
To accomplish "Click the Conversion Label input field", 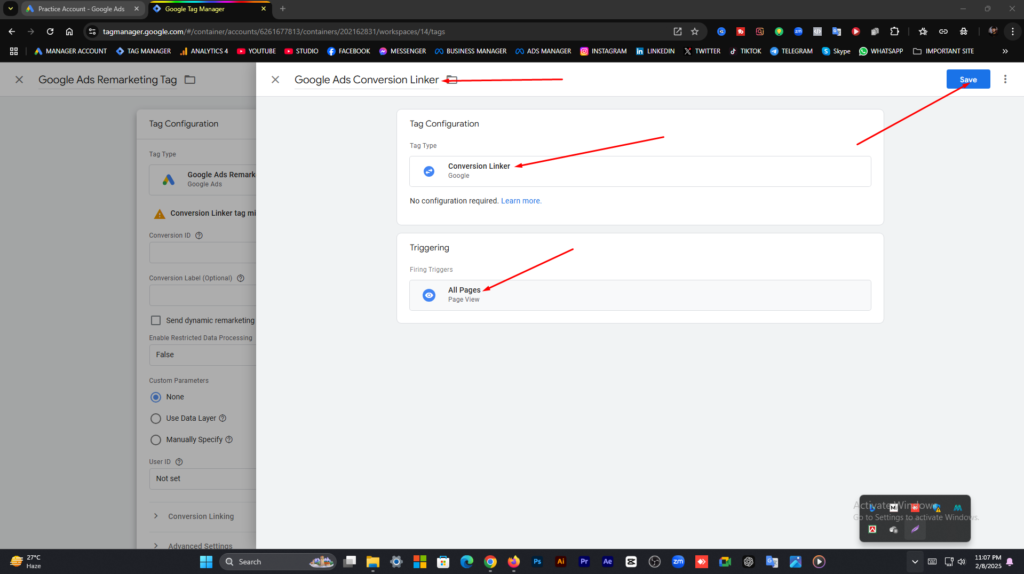I will coord(202,296).
